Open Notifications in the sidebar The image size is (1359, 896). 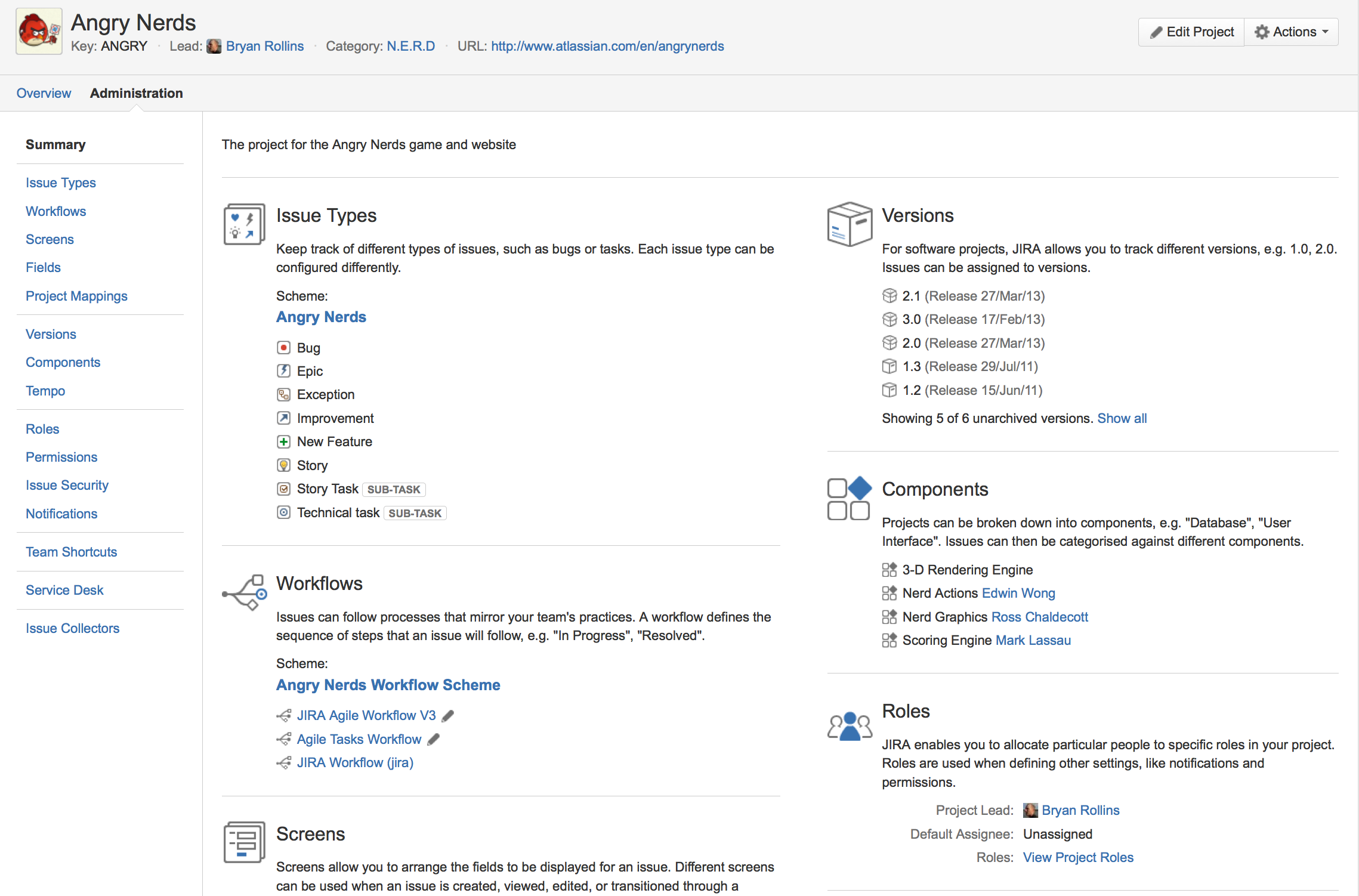[x=61, y=514]
